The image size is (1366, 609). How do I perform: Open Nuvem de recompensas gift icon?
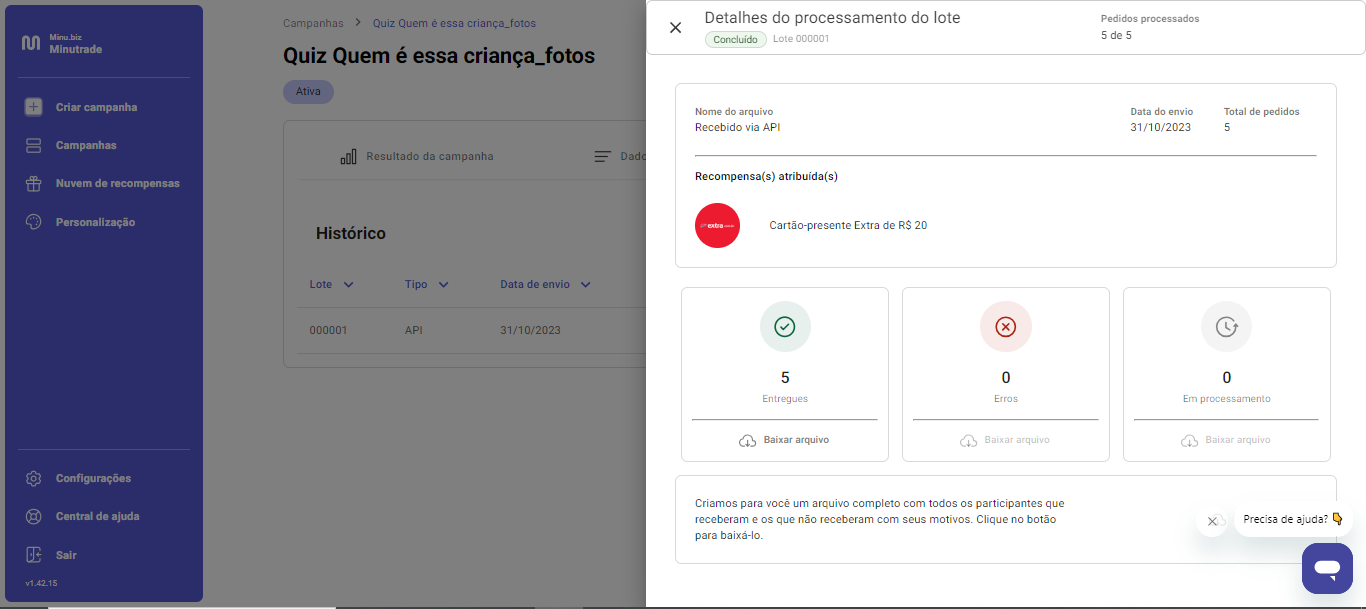(34, 184)
